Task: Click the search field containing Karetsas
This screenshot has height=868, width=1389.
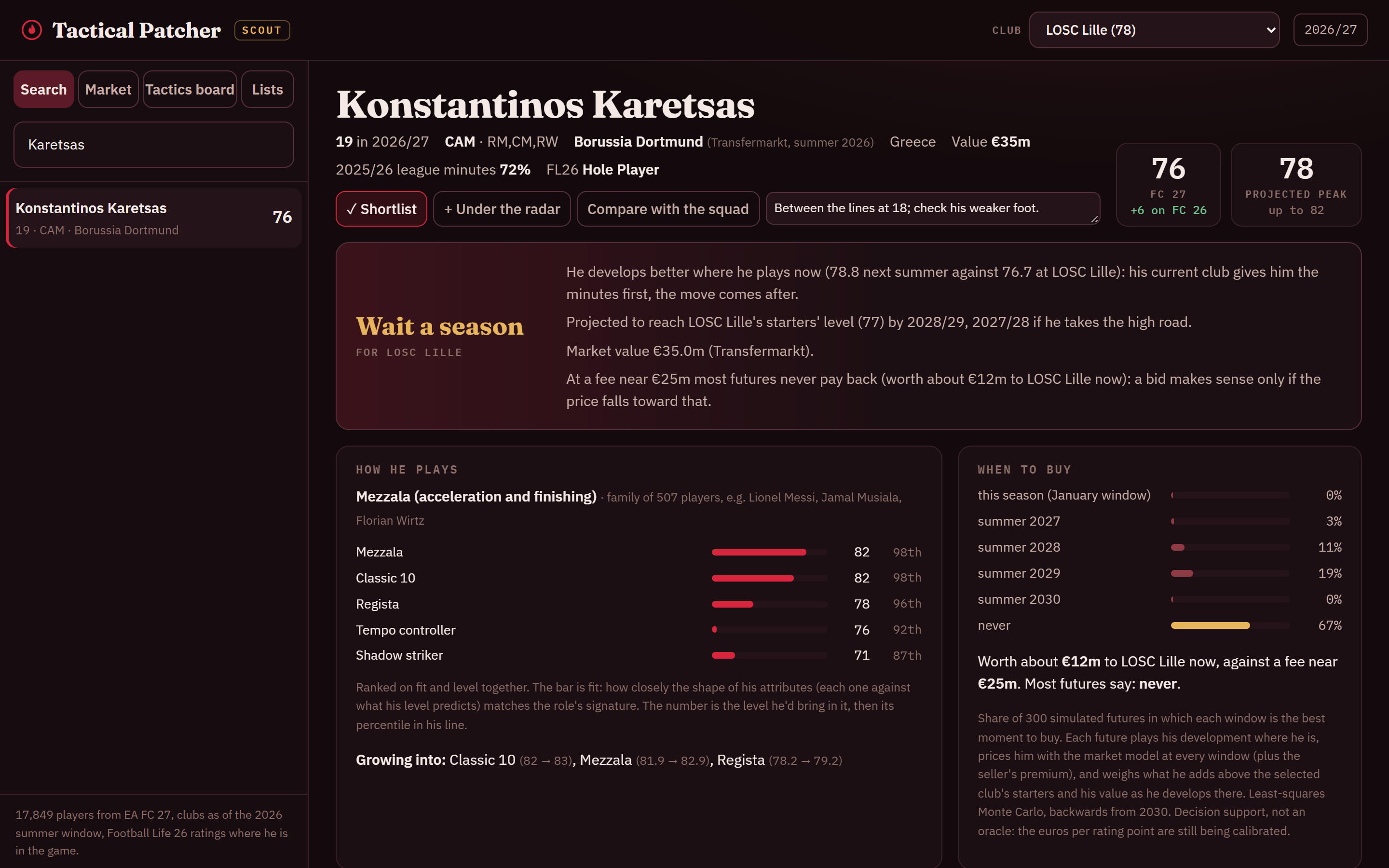Action: (x=154, y=145)
